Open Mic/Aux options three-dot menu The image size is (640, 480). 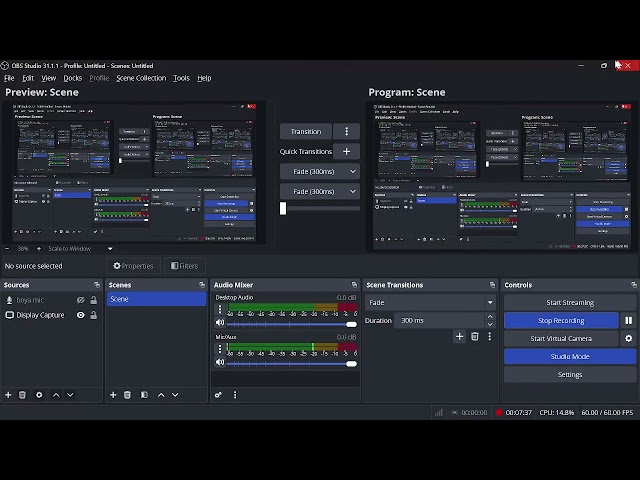(220, 349)
